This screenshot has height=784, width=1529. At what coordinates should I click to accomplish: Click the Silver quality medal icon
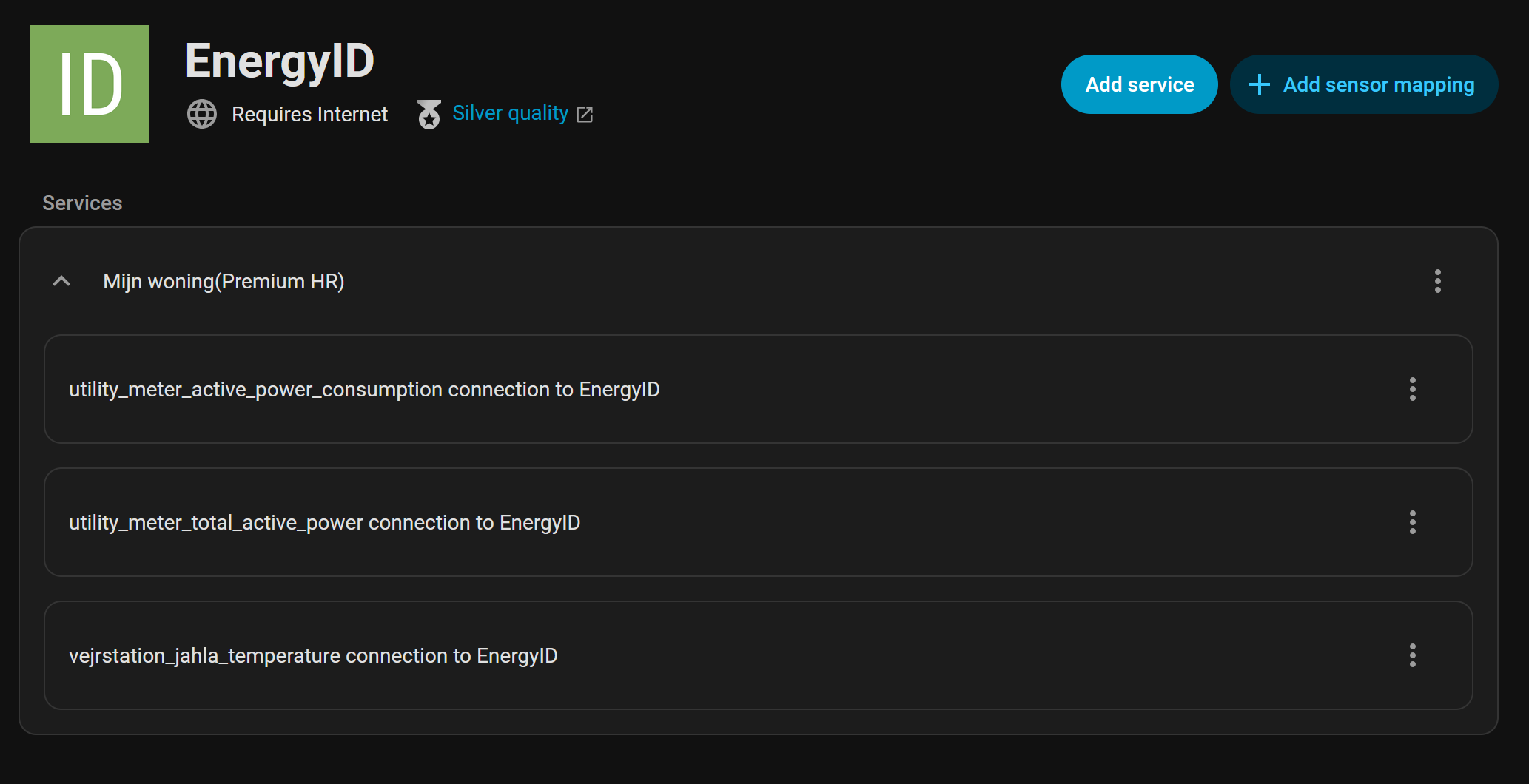point(429,114)
